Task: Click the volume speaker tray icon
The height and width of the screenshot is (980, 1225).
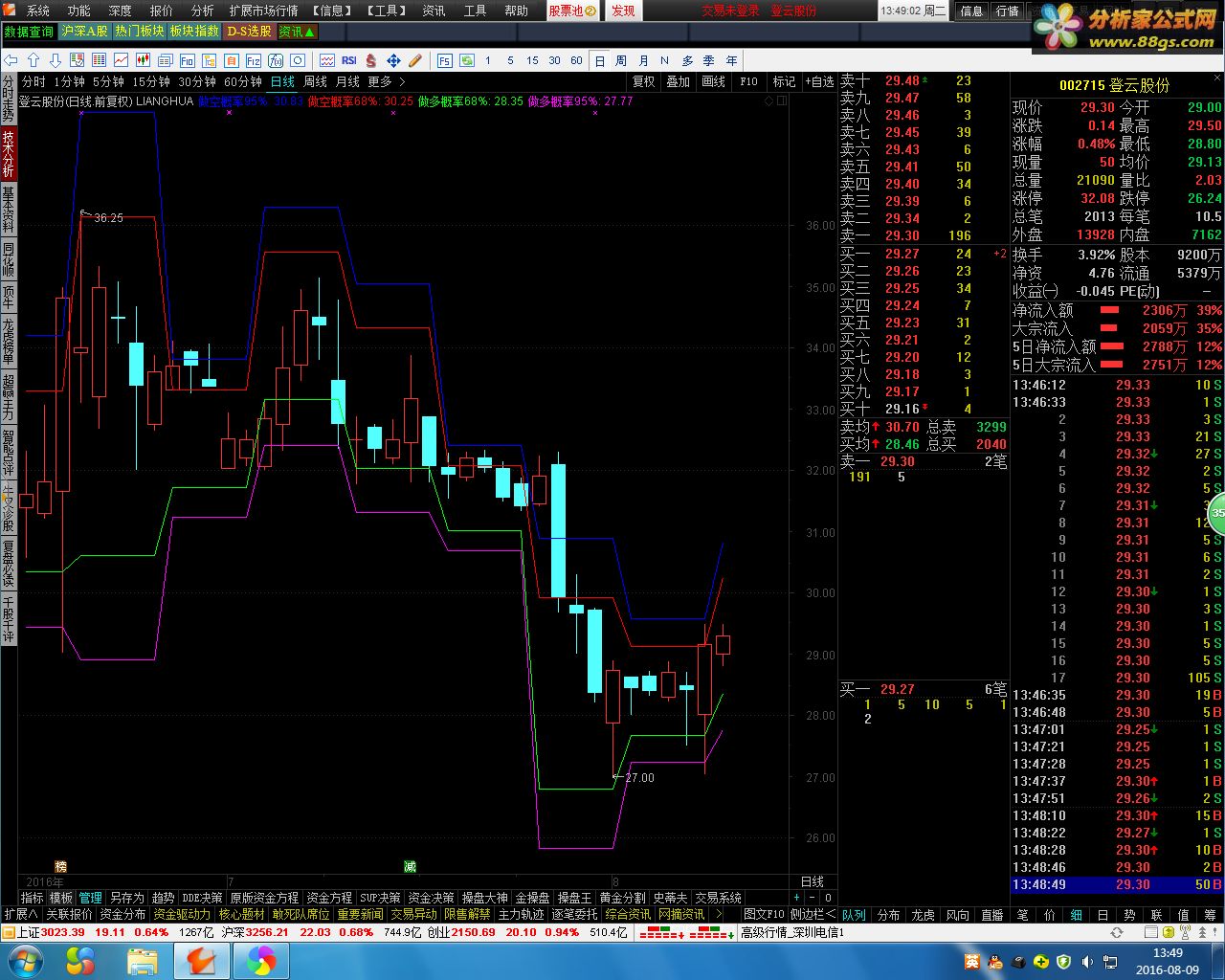Action: coord(1086,961)
